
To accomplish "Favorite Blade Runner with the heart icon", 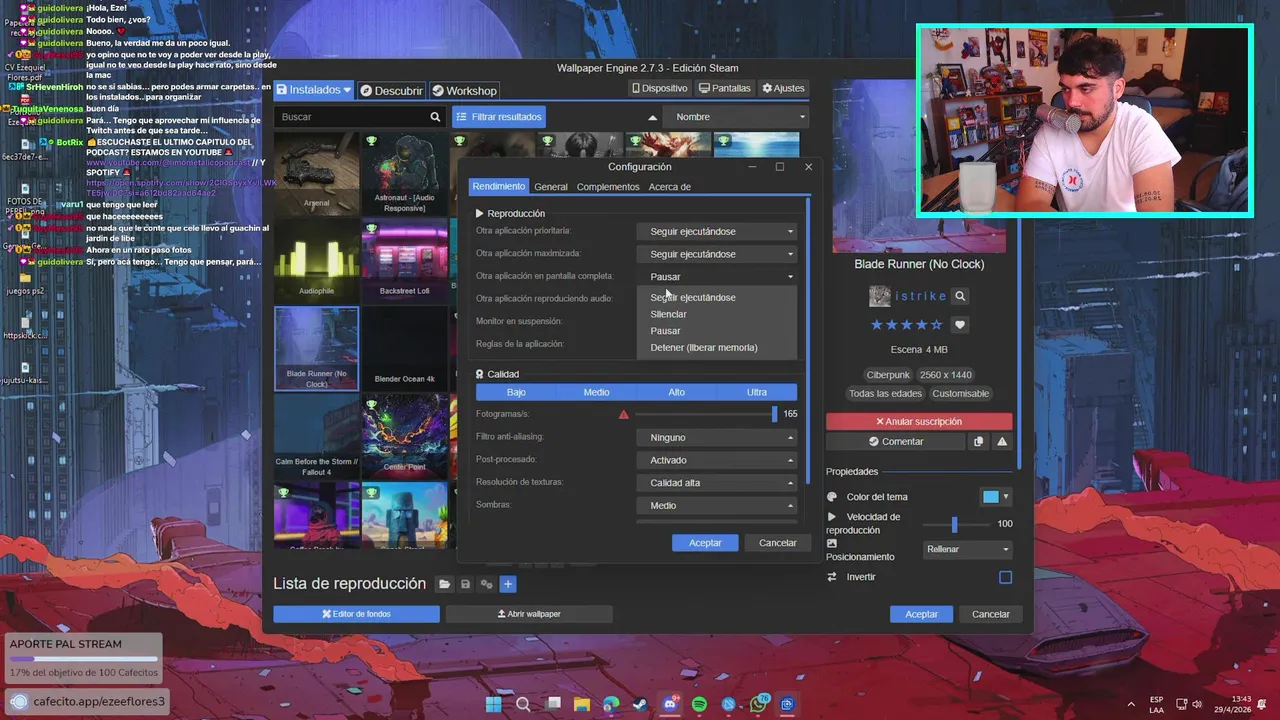I will [959, 325].
